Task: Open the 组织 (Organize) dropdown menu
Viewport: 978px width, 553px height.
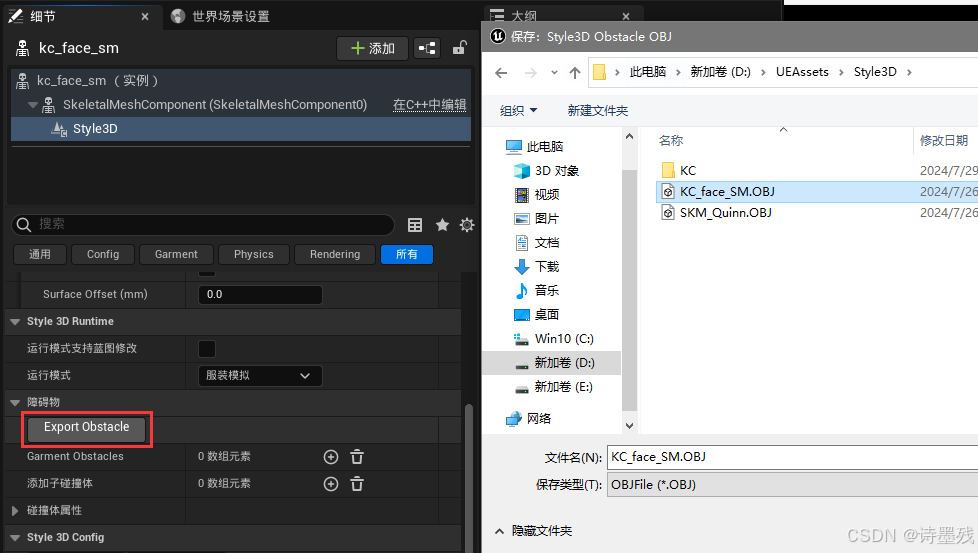Action: click(518, 110)
